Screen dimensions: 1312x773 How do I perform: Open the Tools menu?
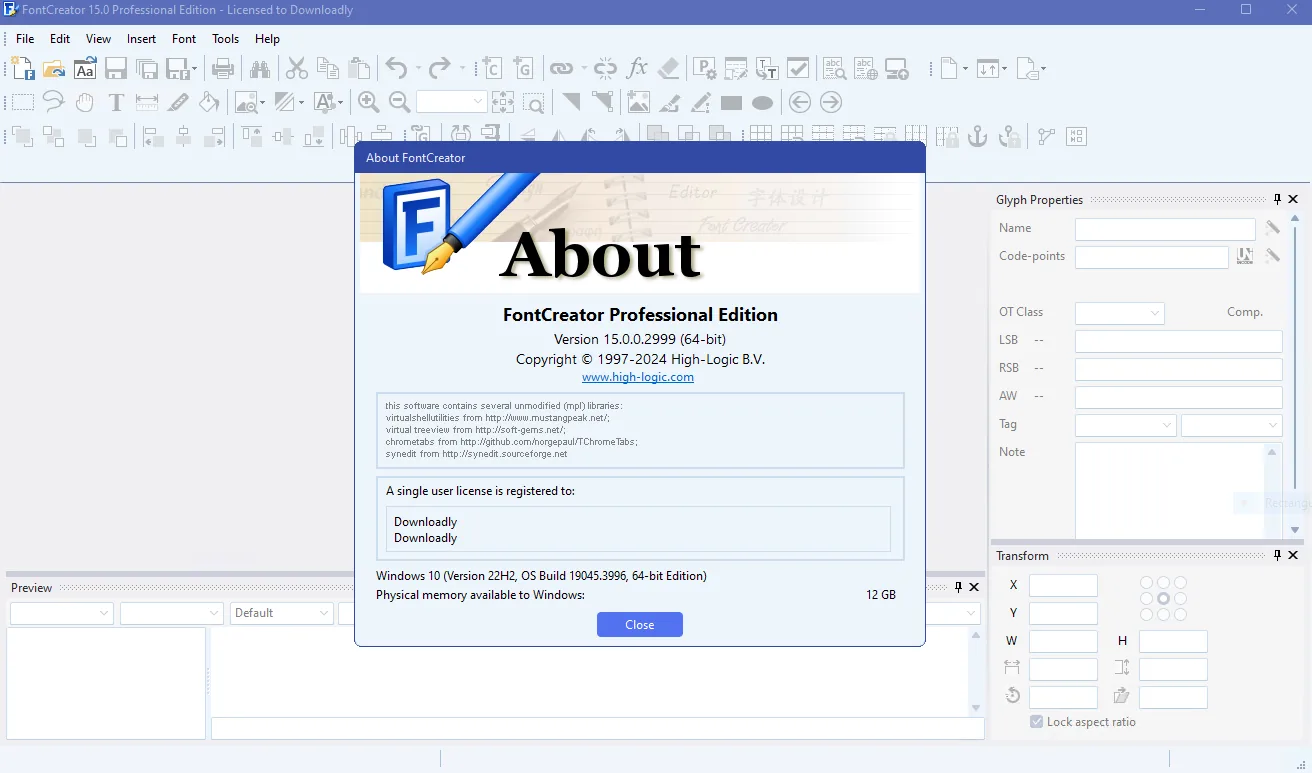coord(226,39)
